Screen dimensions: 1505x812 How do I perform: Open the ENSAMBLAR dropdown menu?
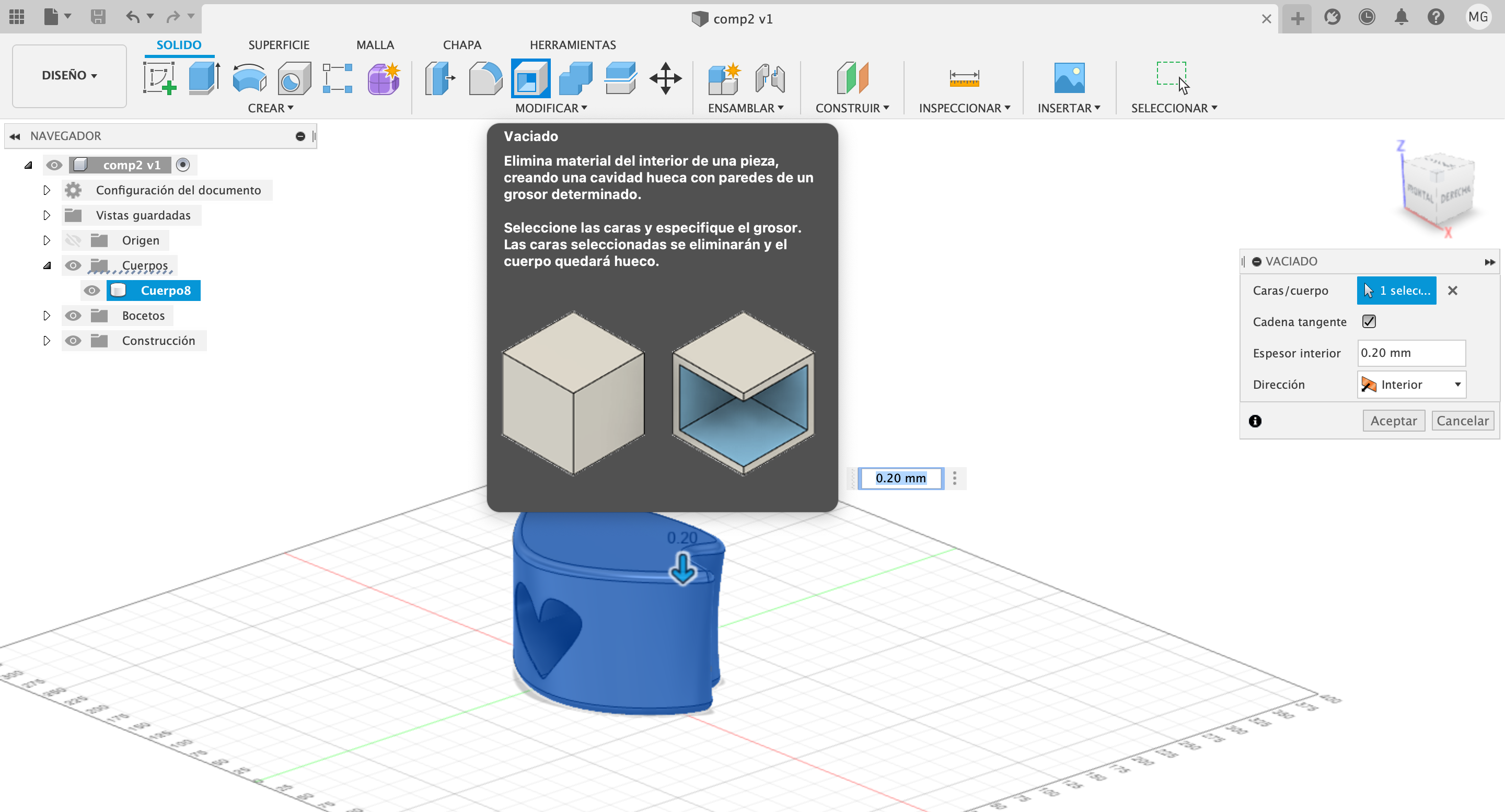[746, 108]
